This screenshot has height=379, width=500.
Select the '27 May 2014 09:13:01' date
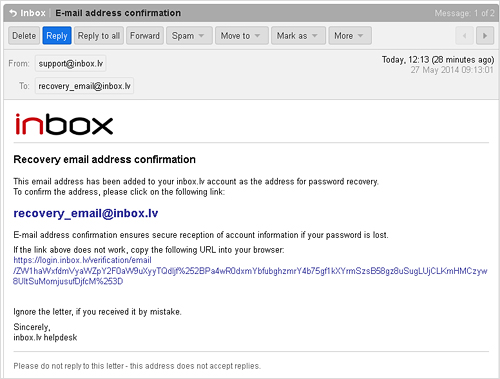click(x=452, y=70)
